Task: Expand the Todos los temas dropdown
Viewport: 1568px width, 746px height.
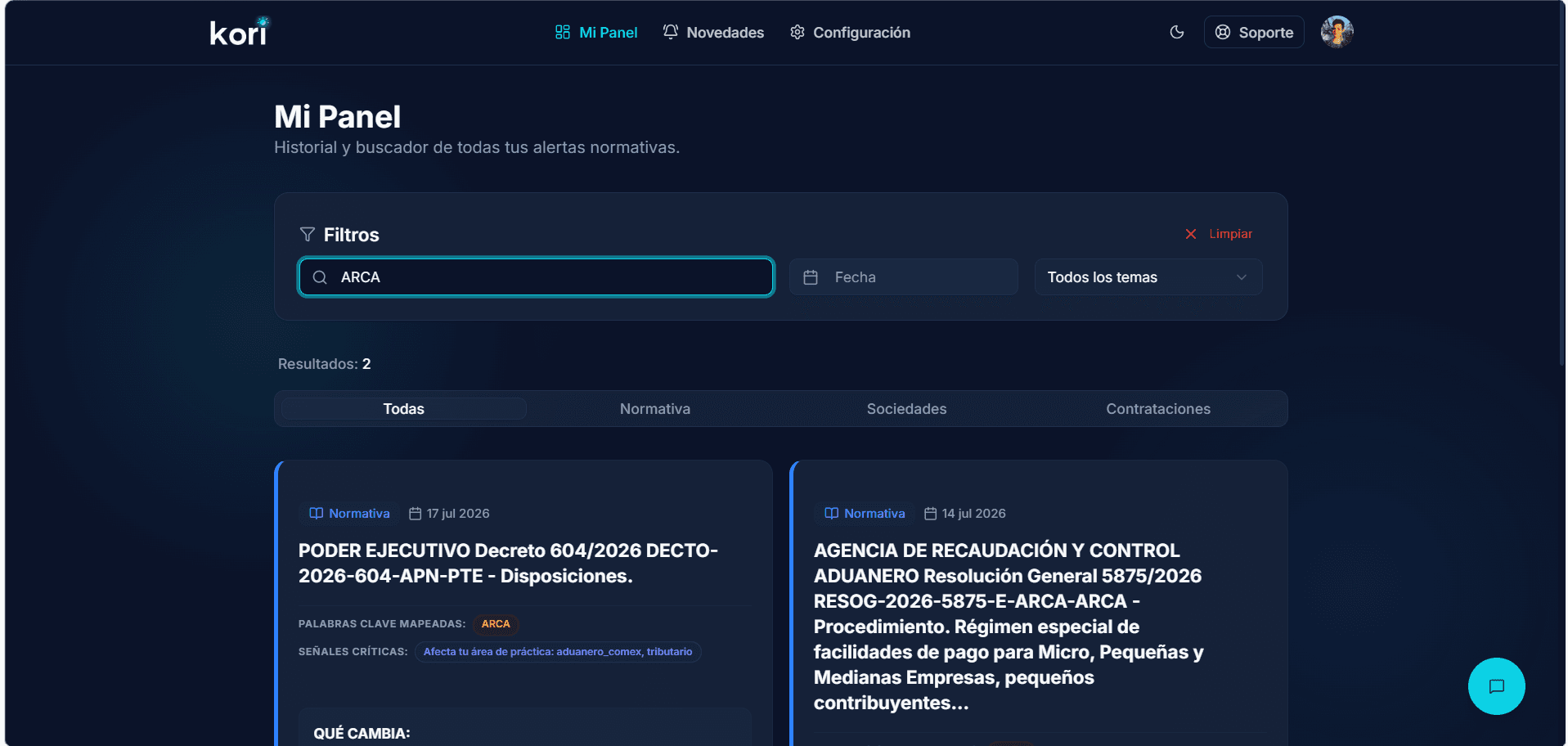Action: tap(1148, 277)
